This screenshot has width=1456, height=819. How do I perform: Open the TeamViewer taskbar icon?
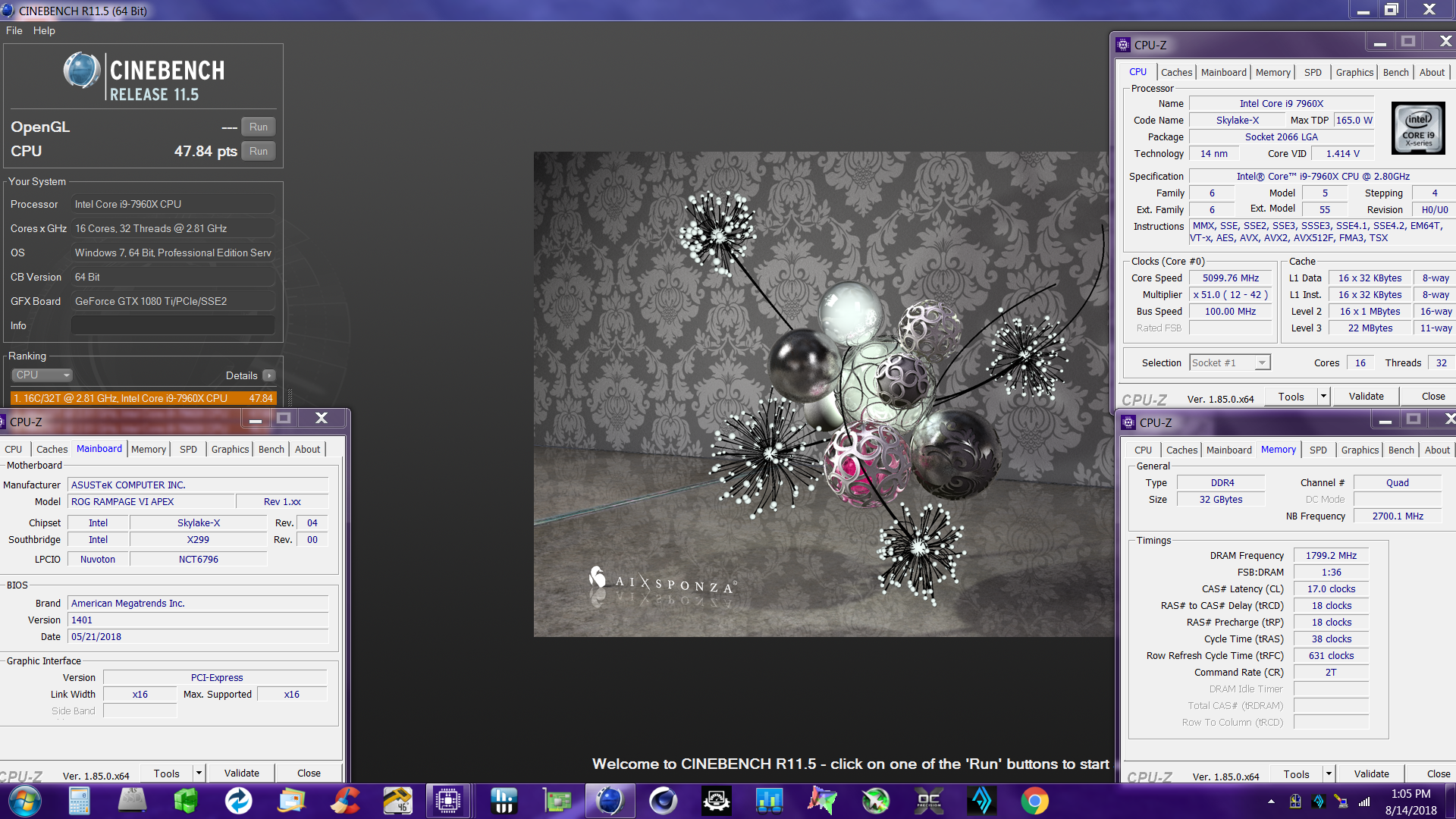[x=239, y=801]
